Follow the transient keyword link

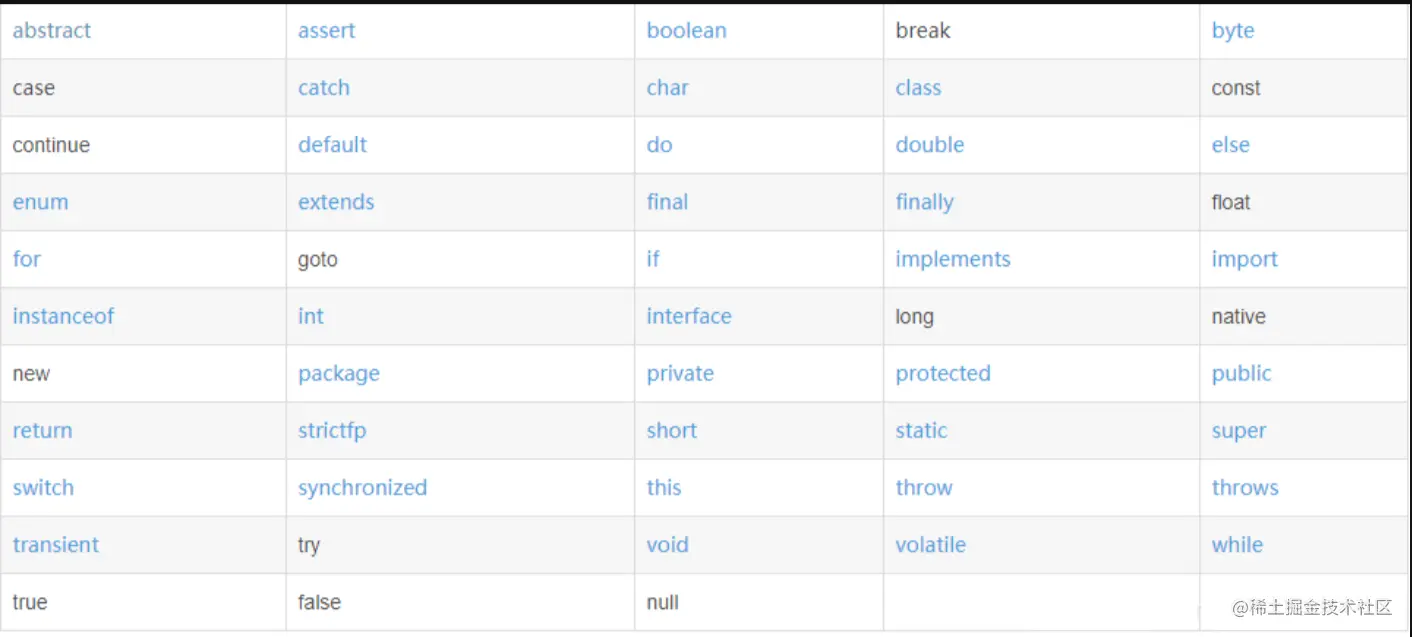[x=56, y=545]
